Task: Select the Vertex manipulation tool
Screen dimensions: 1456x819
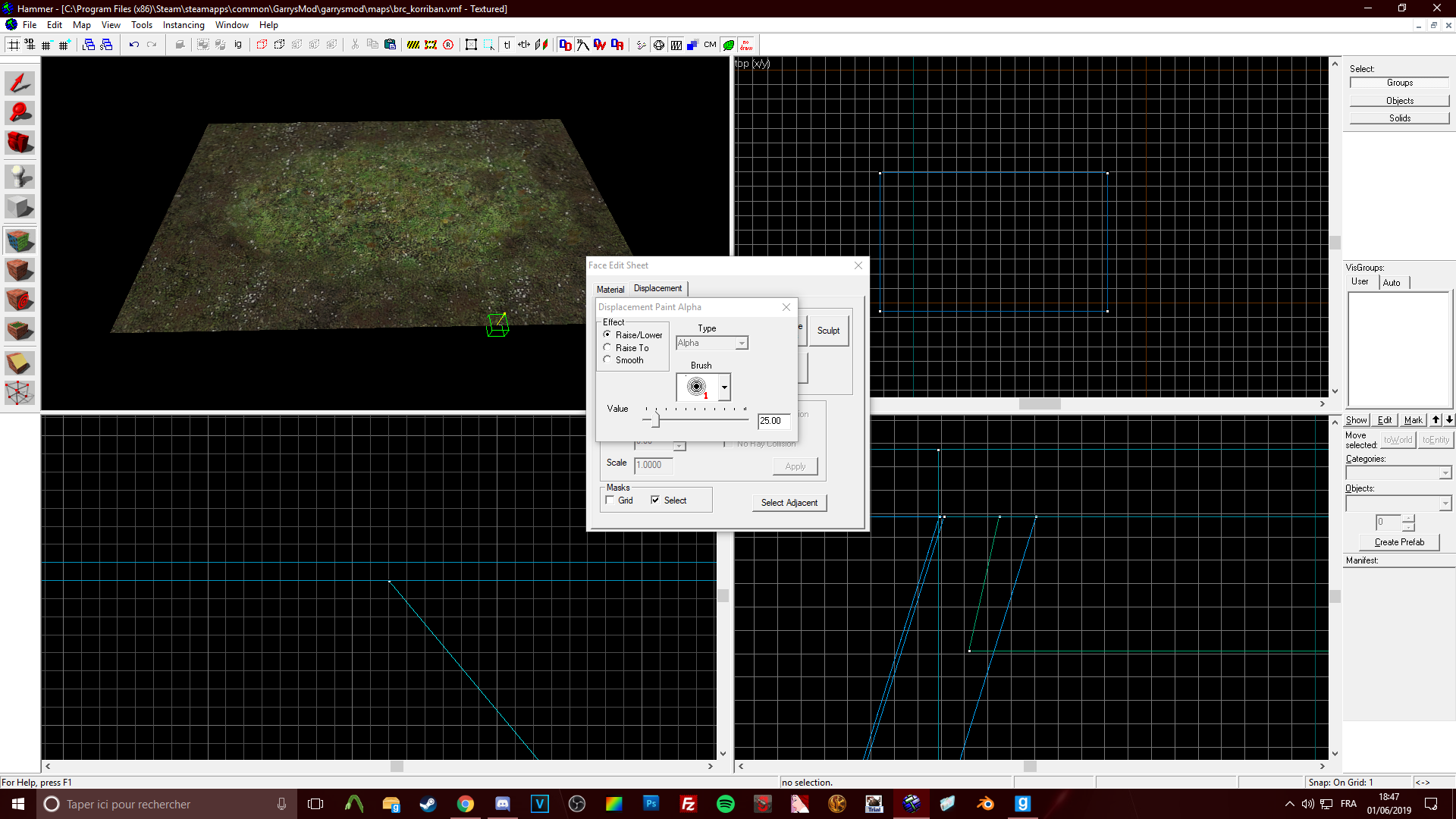Action: point(20,393)
